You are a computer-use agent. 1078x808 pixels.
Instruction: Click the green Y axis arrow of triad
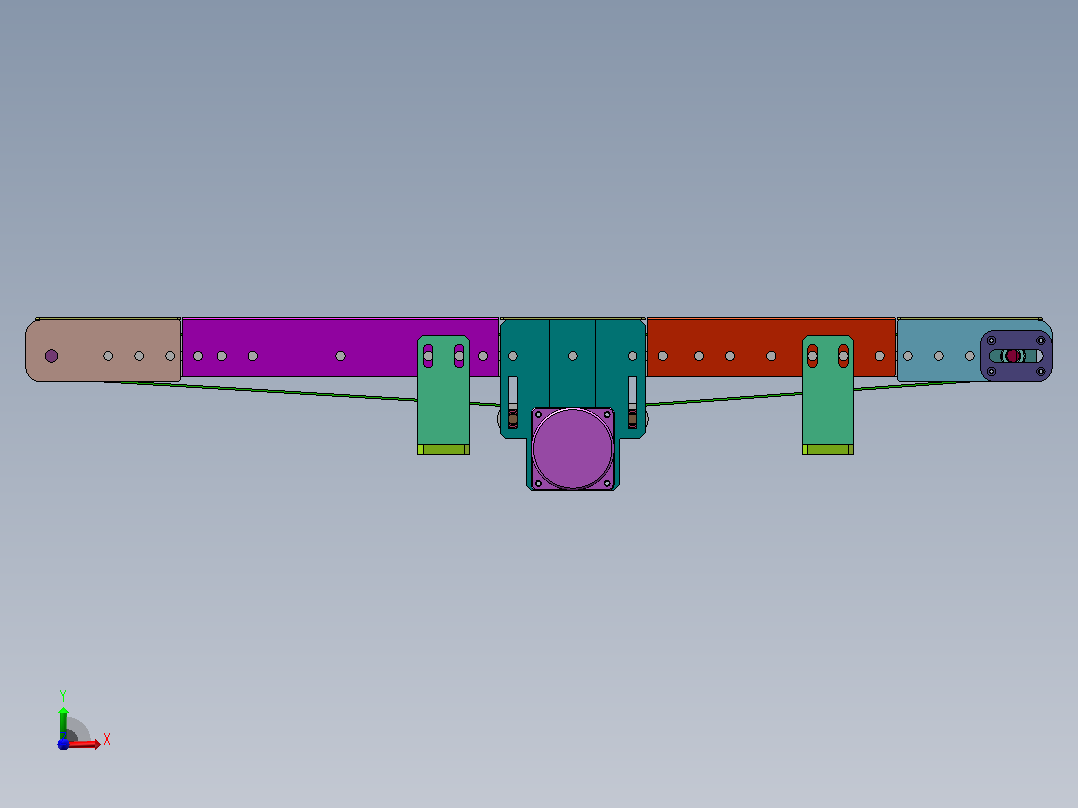[x=63, y=722]
